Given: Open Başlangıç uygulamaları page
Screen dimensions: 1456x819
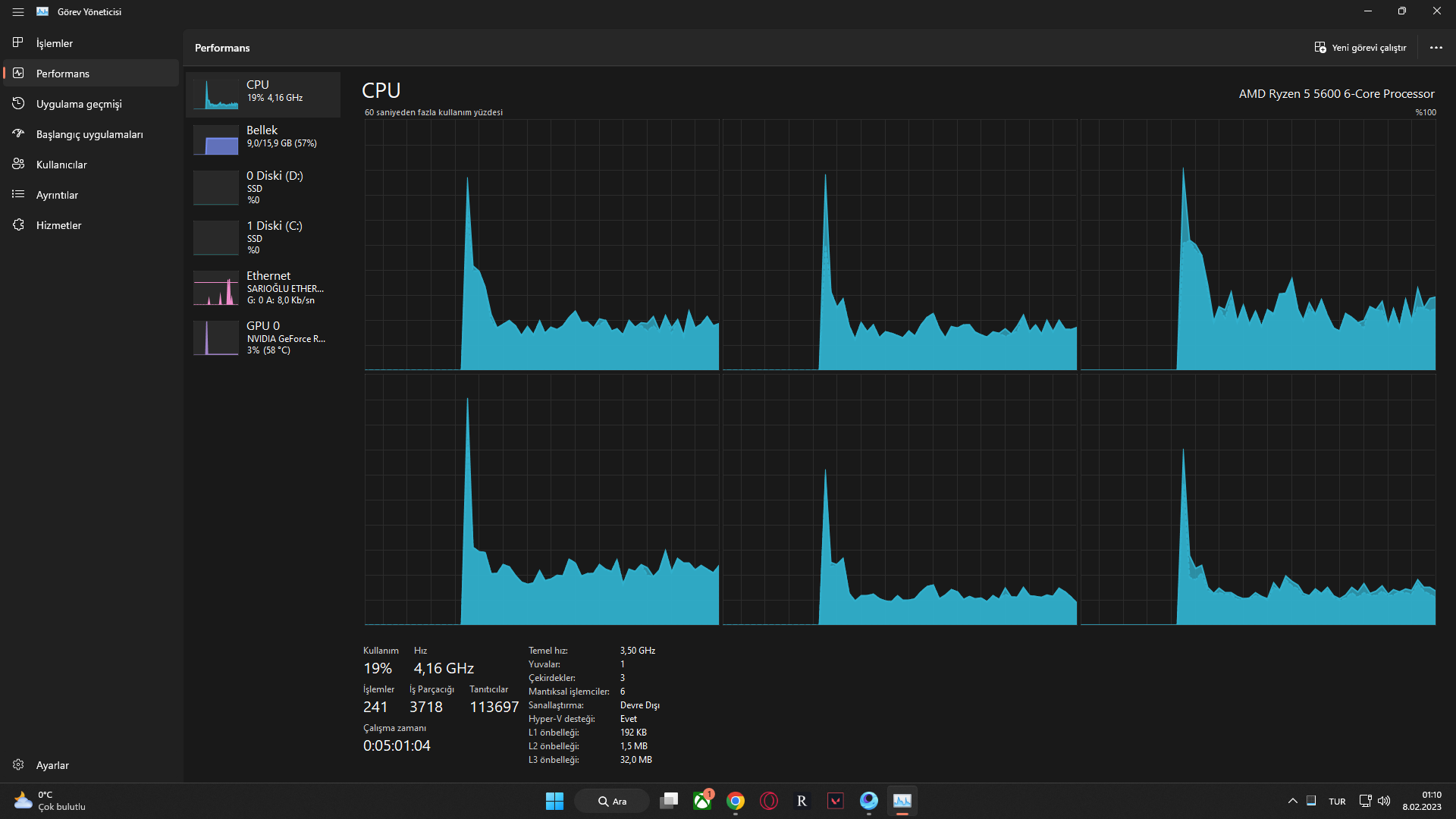Looking at the screenshot, I should [x=91, y=134].
